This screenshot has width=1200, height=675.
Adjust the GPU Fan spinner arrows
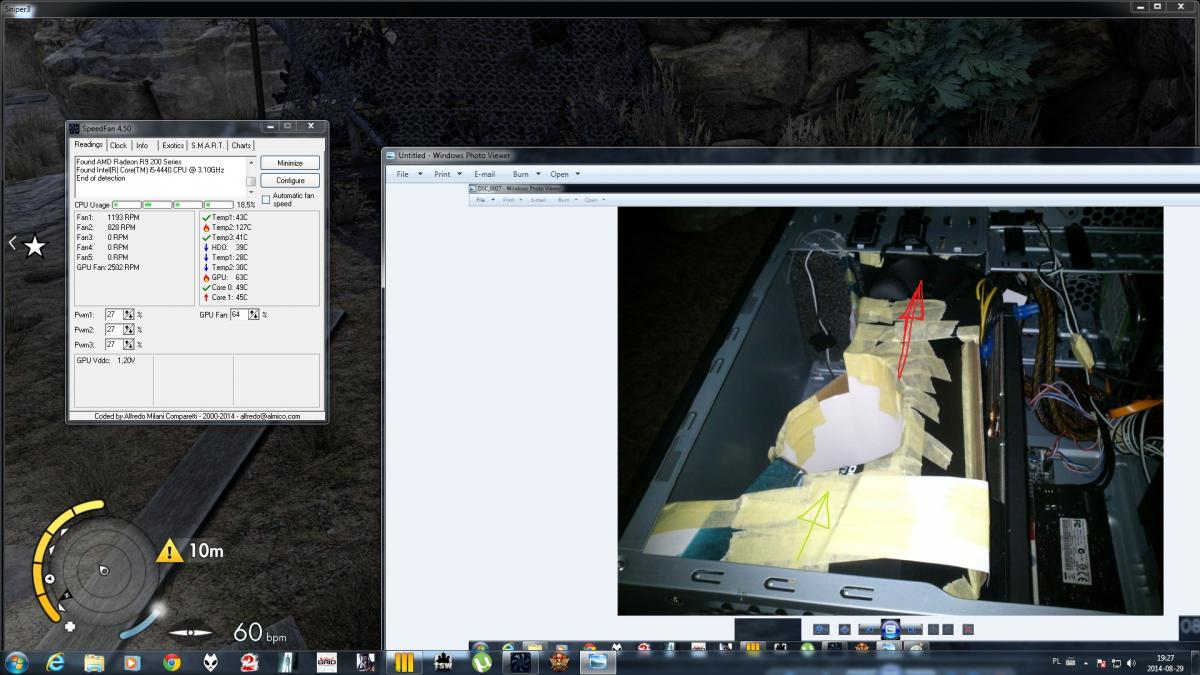pos(253,314)
